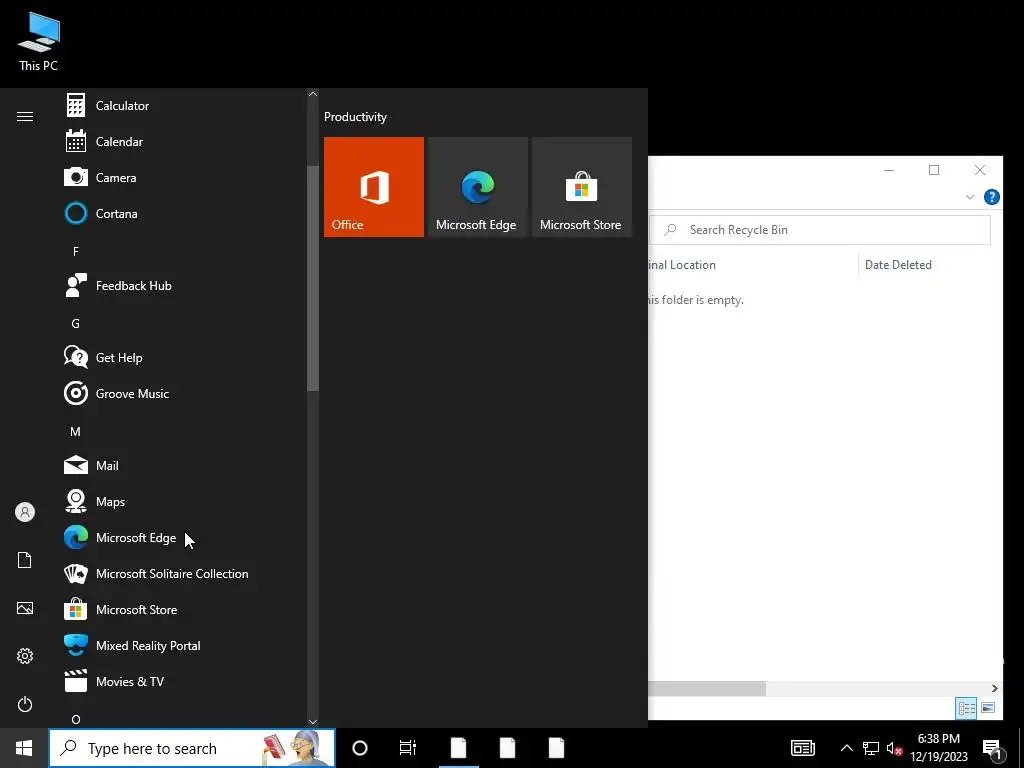Click the Cortana circle on taskbar
Screen dimensions: 1024x768
360,748
